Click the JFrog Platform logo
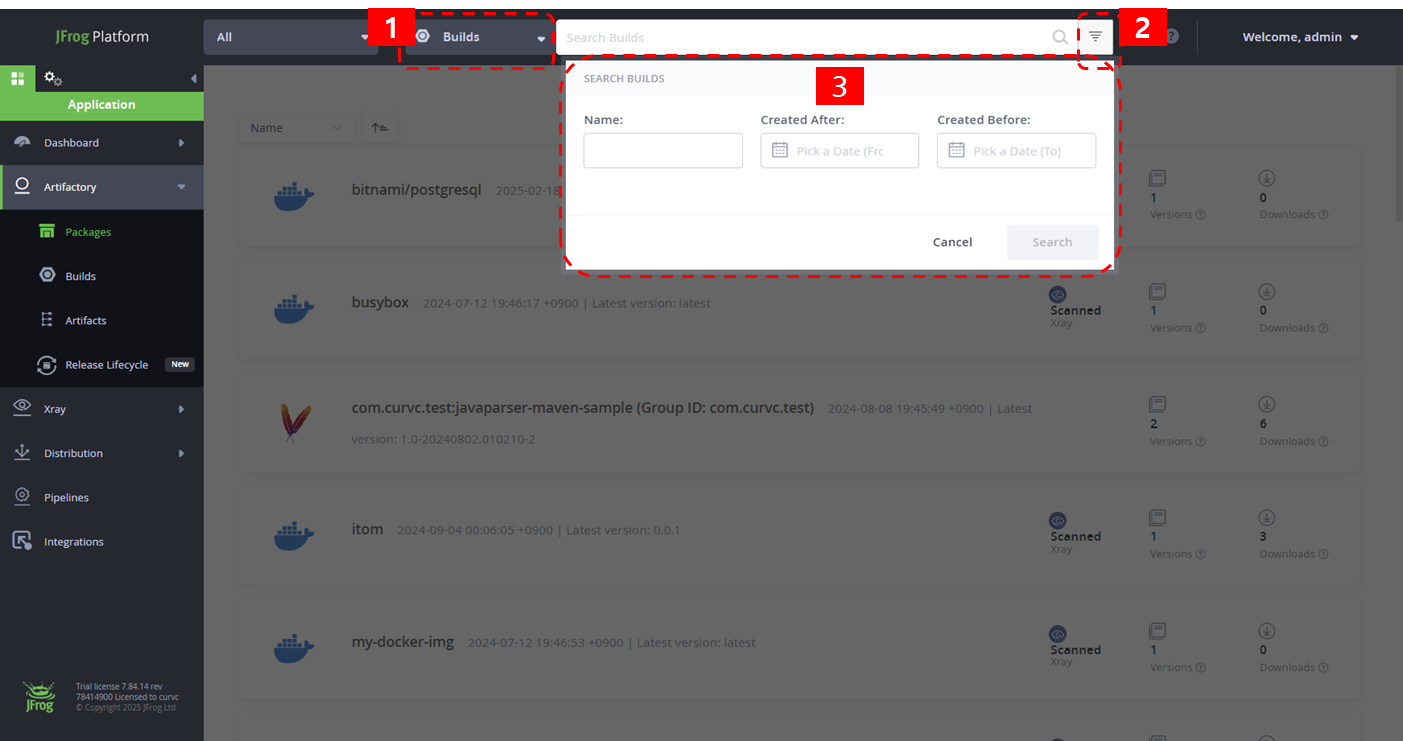This screenshot has width=1403, height=741. pos(102,37)
